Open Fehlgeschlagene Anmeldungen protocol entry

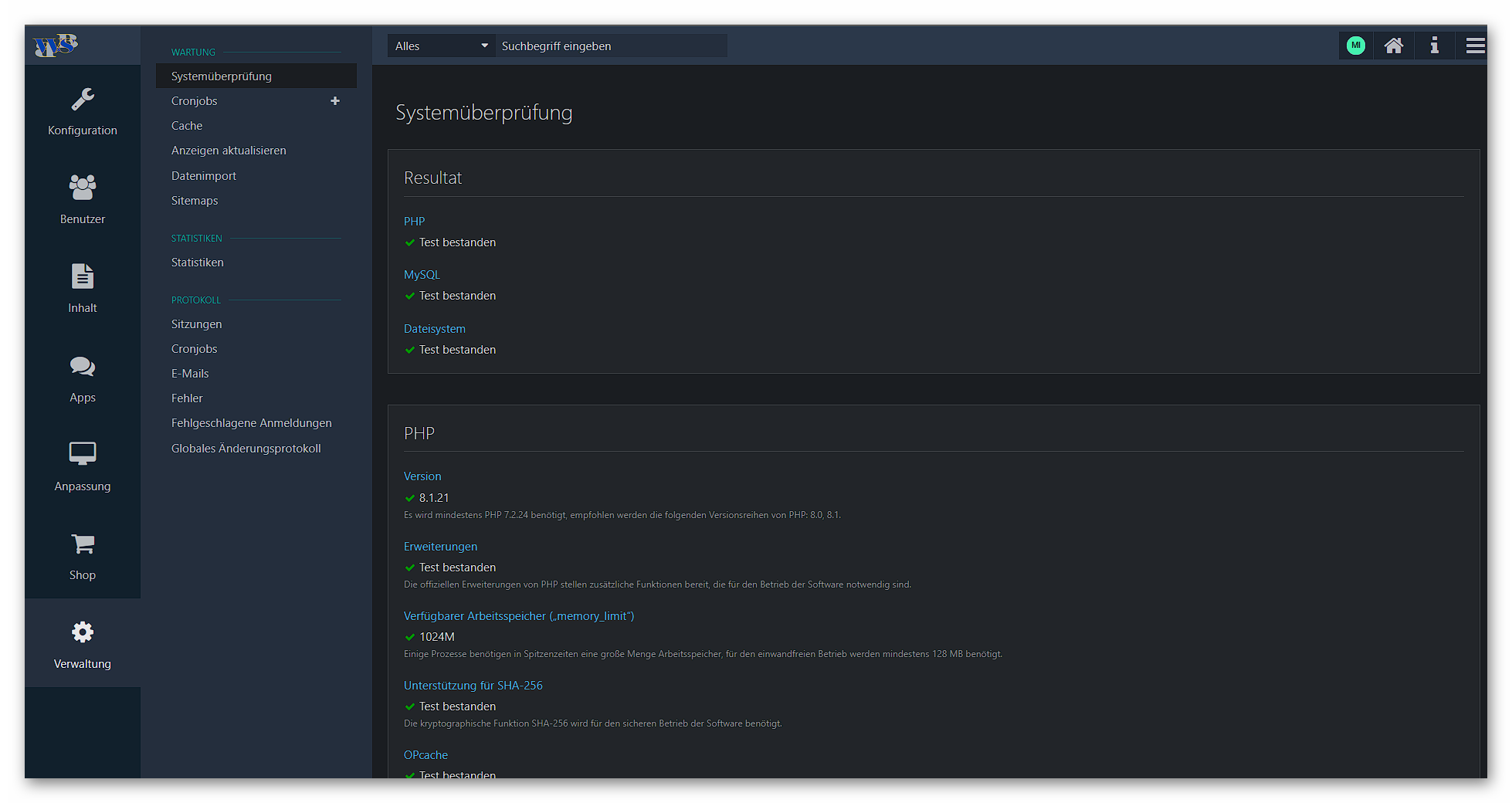(x=251, y=423)
